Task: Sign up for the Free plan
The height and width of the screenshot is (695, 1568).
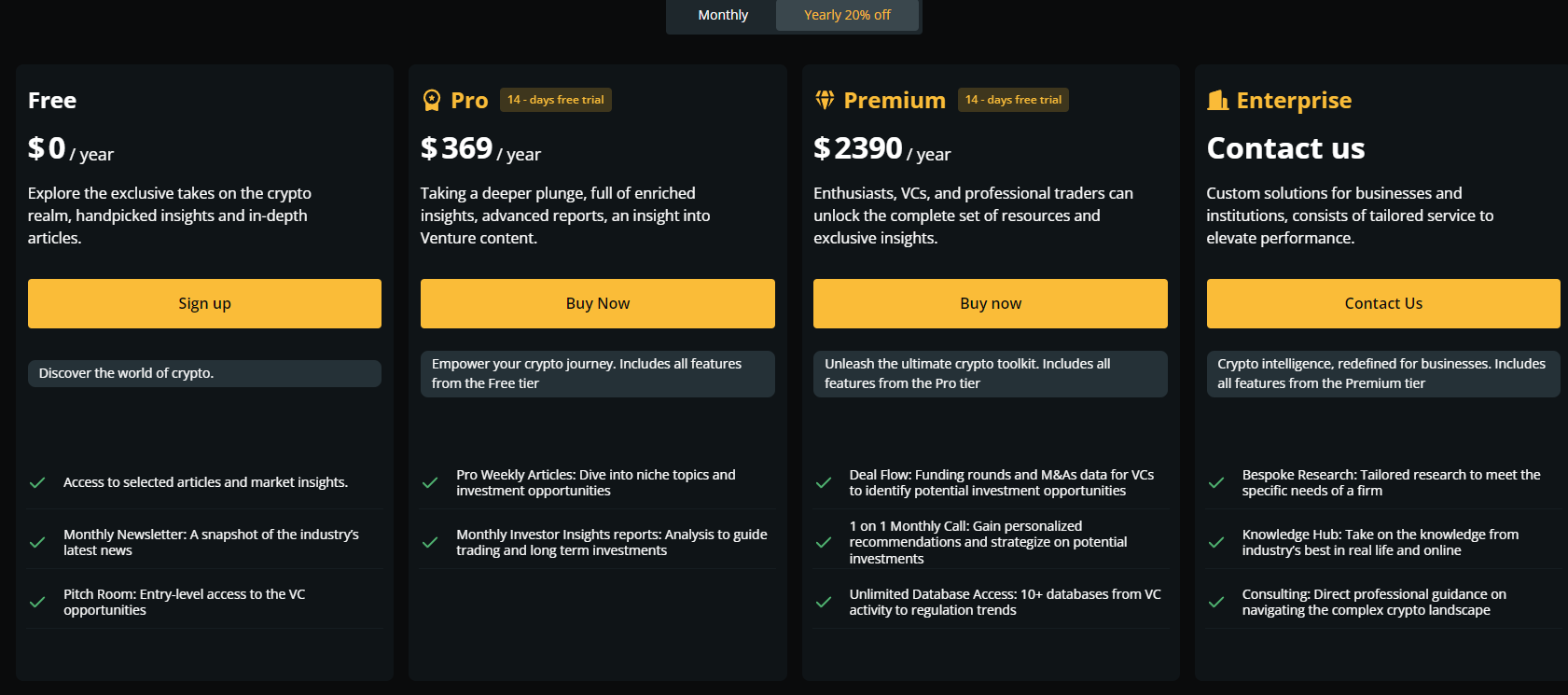Action: (204, 303)
